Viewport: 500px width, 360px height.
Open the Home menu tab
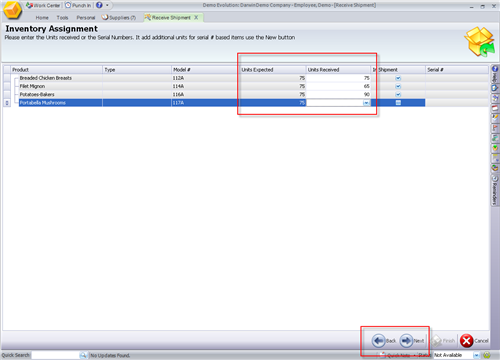[42, 18]
